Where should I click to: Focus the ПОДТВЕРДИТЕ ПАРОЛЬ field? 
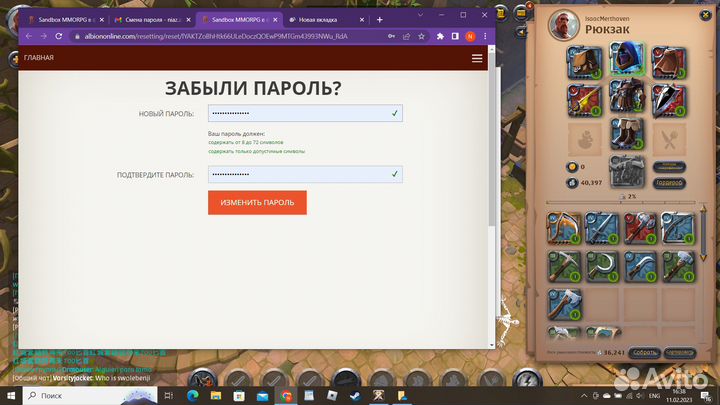click(x=305, y=174)
